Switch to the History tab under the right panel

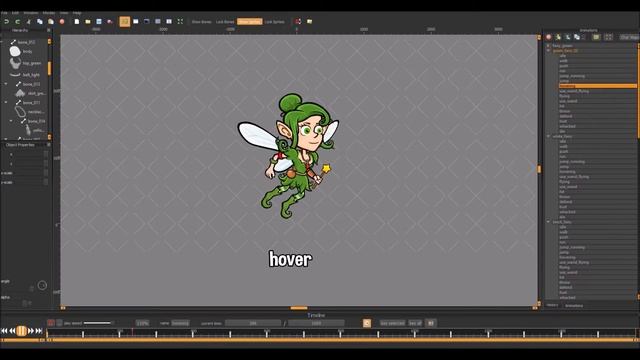[x=552, y=305]
